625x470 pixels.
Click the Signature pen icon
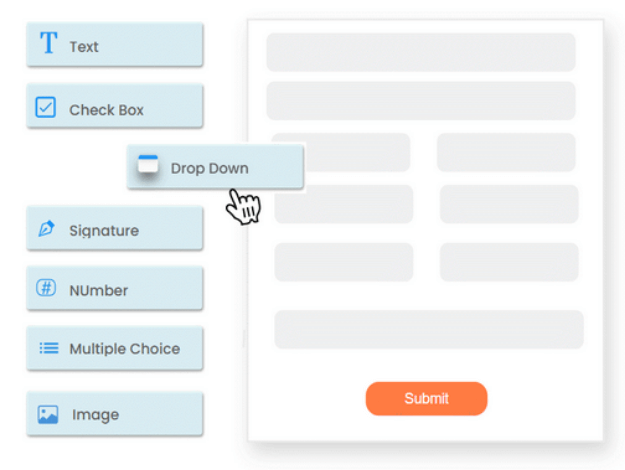47,229
